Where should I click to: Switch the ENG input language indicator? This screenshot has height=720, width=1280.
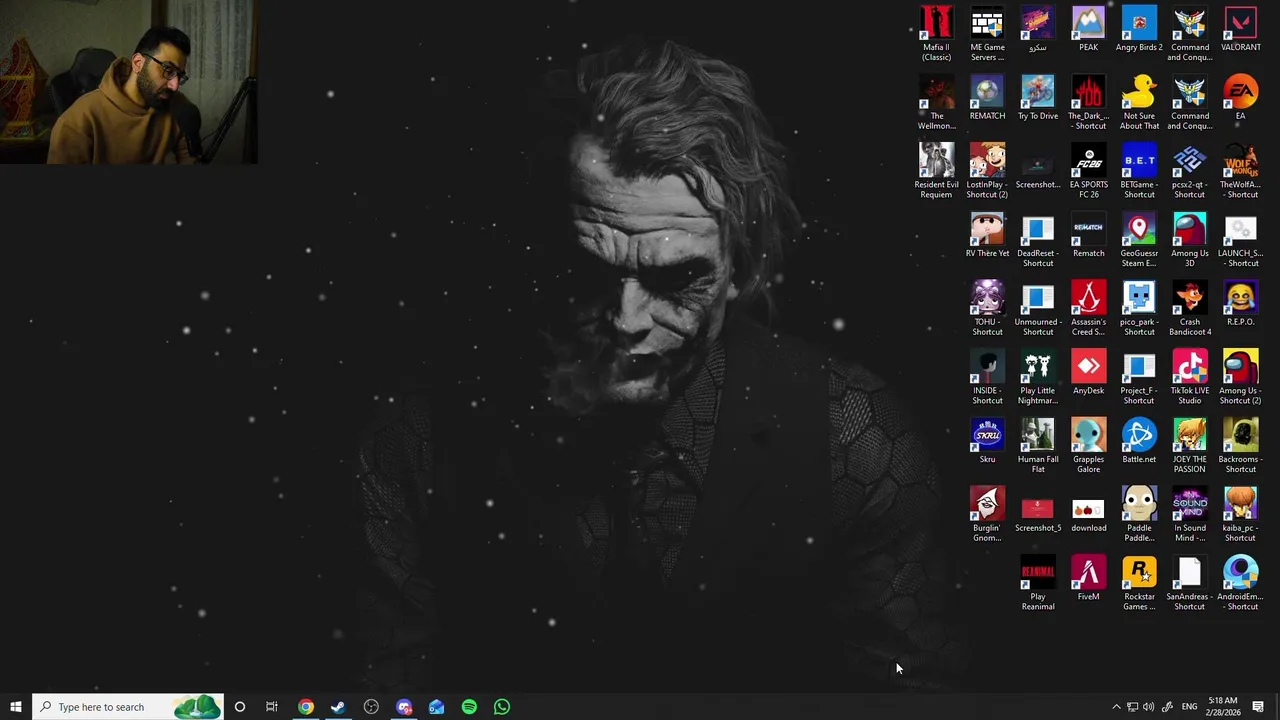pyautogui.click(x=1189, y=707)
